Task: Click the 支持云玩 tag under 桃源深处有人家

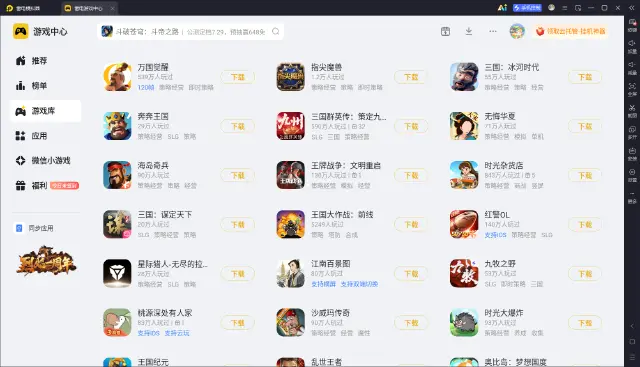Action: [x=177, y=333]
